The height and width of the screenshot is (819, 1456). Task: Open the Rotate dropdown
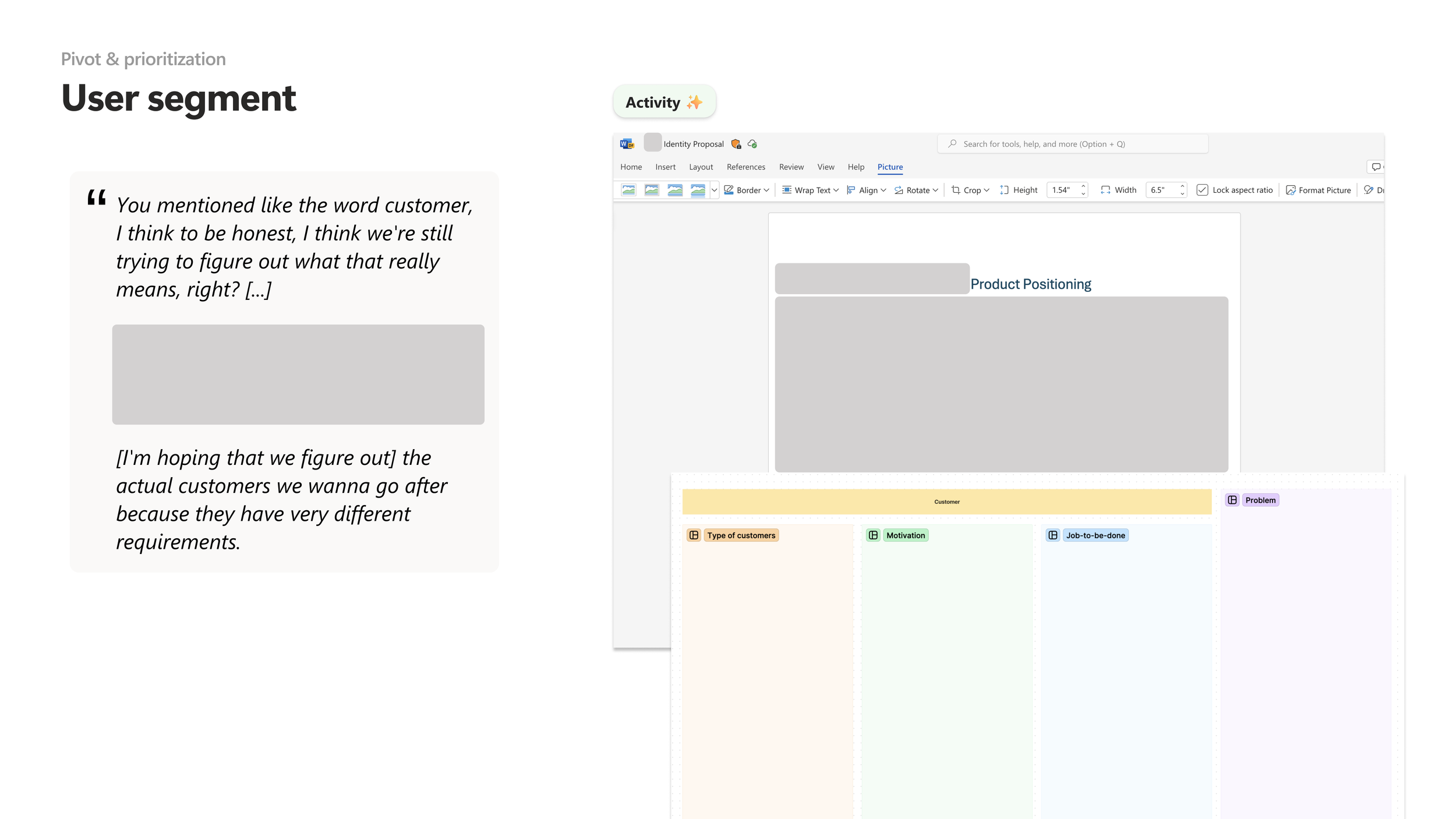916,190
